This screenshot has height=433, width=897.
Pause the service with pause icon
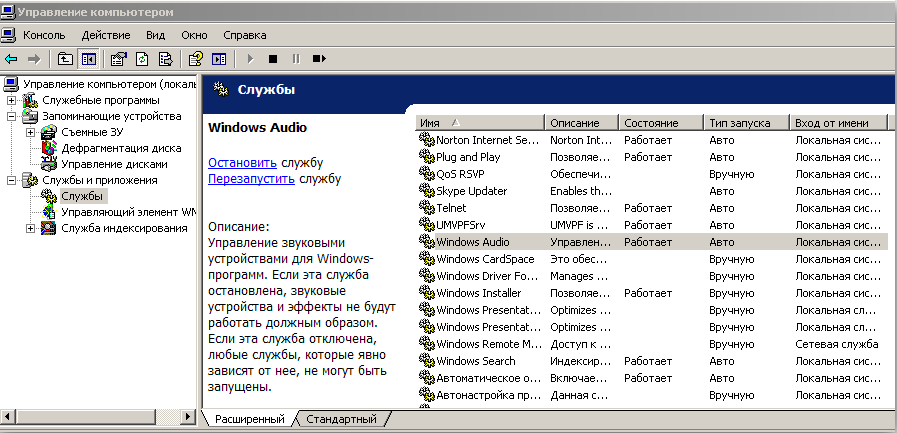pos(296,58)
